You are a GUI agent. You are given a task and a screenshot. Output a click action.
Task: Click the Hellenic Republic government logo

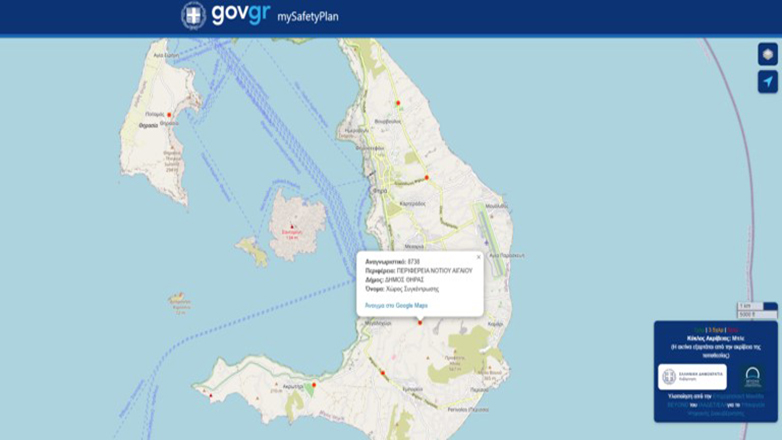[692, 377]
